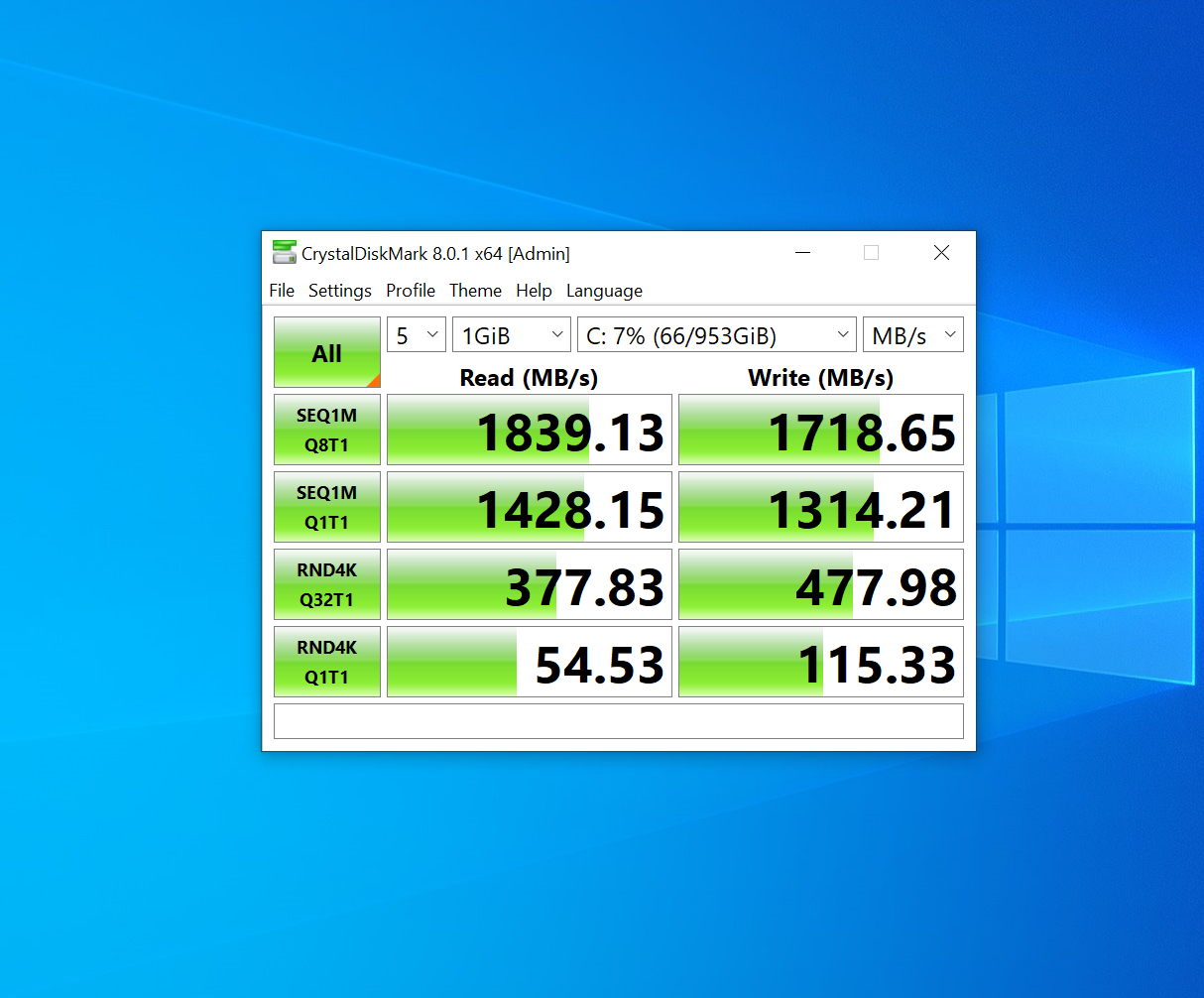Run the SEQ1M Q8T1 test
The height and width of the screenshot is (998, 1204).
coord(327,430)
